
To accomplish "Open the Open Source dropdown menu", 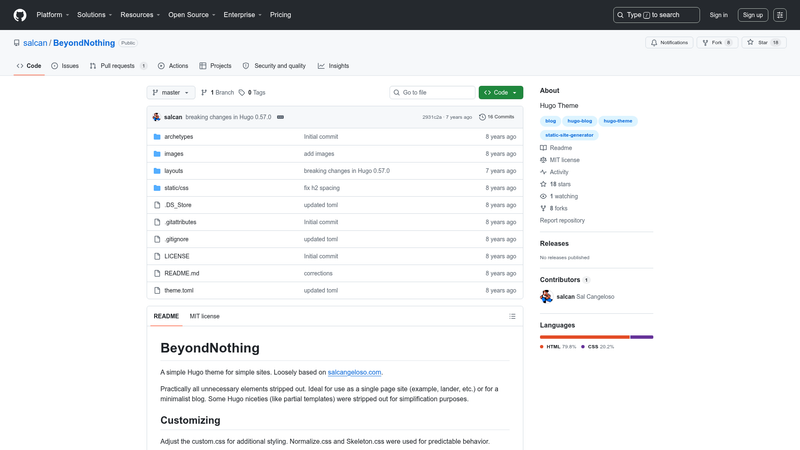I will (x=191, y=15).
